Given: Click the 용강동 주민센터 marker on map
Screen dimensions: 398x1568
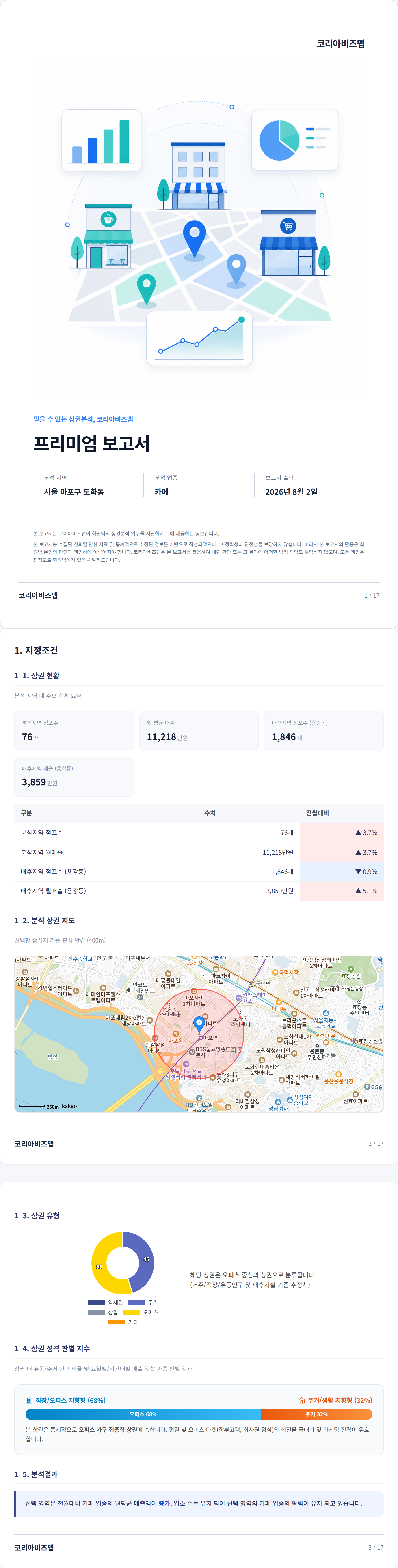Looking at the screenshot, I should (169, 1004).
